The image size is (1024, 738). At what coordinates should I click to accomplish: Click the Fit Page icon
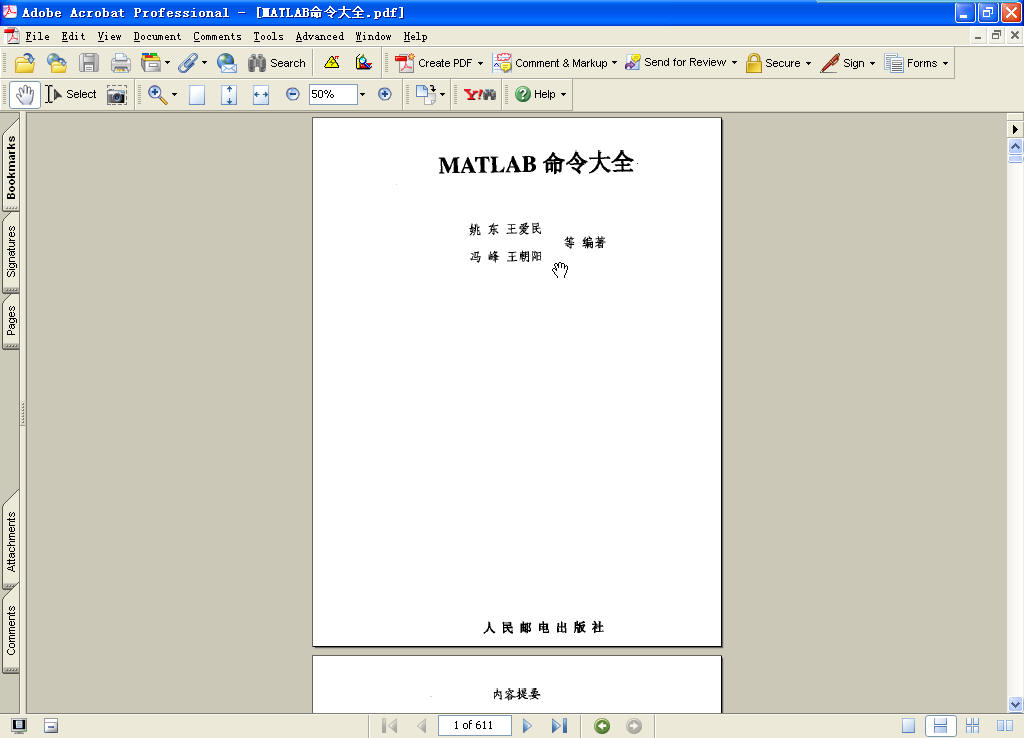point(229,95)
